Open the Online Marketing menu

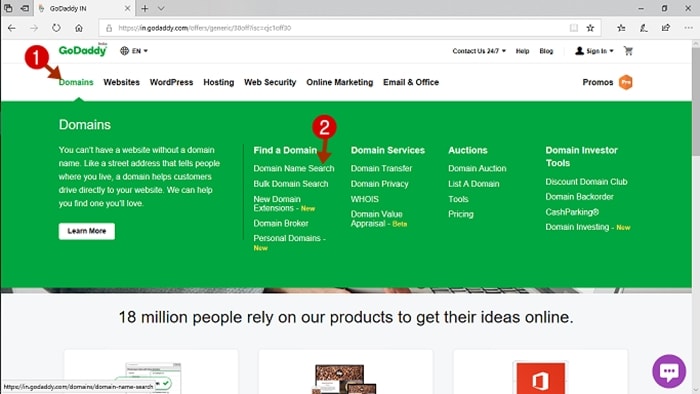[x=340, y=82]
